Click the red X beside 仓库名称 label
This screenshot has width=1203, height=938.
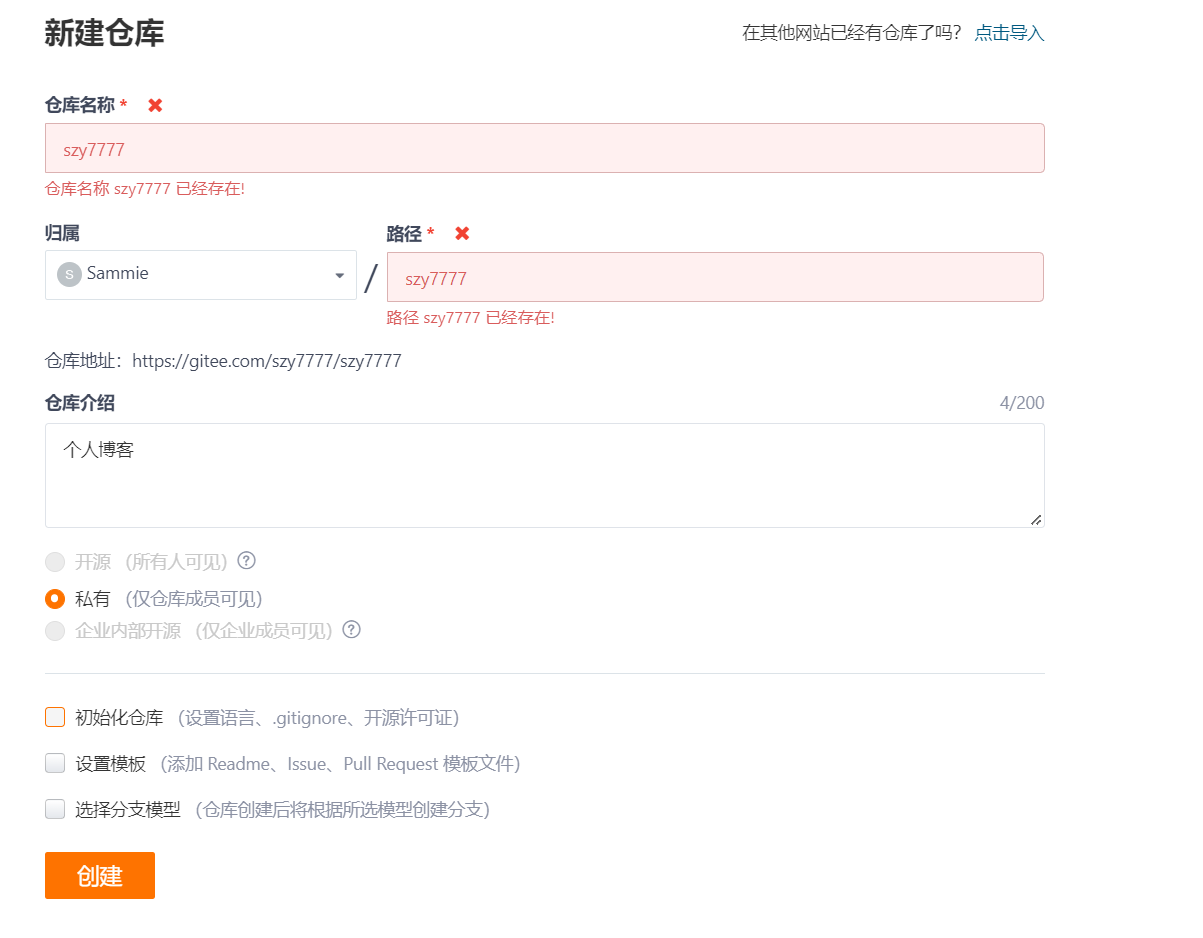tap(155, 105)
